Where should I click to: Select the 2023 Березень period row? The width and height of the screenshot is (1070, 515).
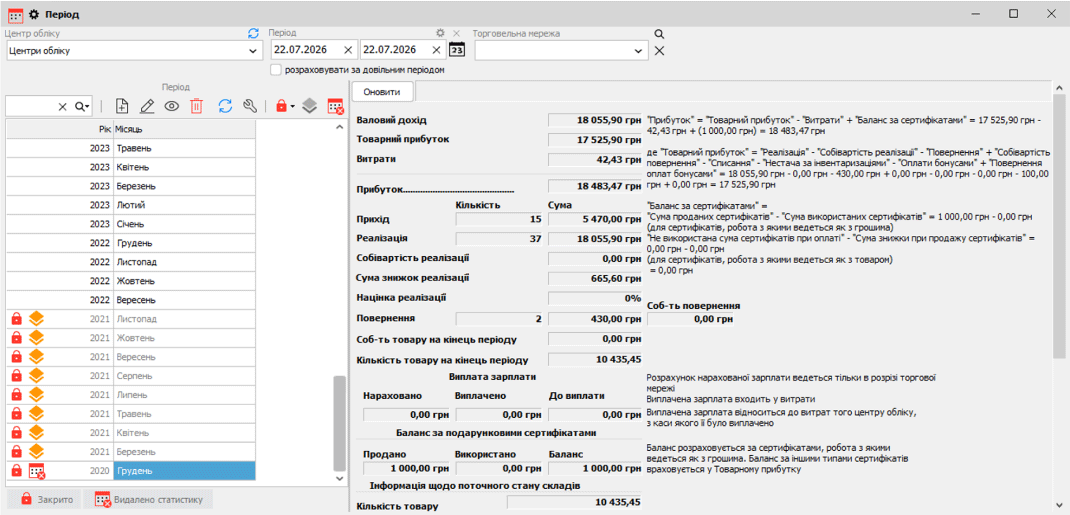(131, 186)
